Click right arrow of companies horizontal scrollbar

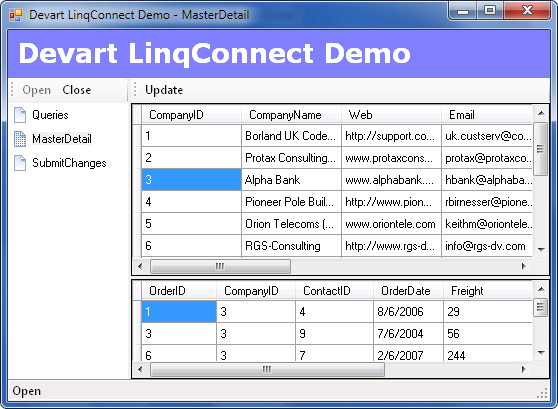(x=523, y=266)
